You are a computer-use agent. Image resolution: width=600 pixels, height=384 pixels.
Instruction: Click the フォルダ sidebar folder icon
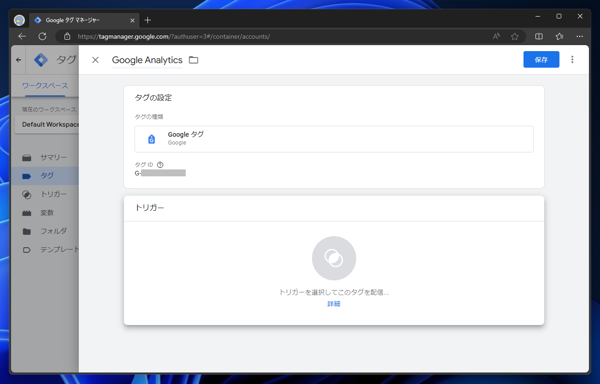point(27,231)
